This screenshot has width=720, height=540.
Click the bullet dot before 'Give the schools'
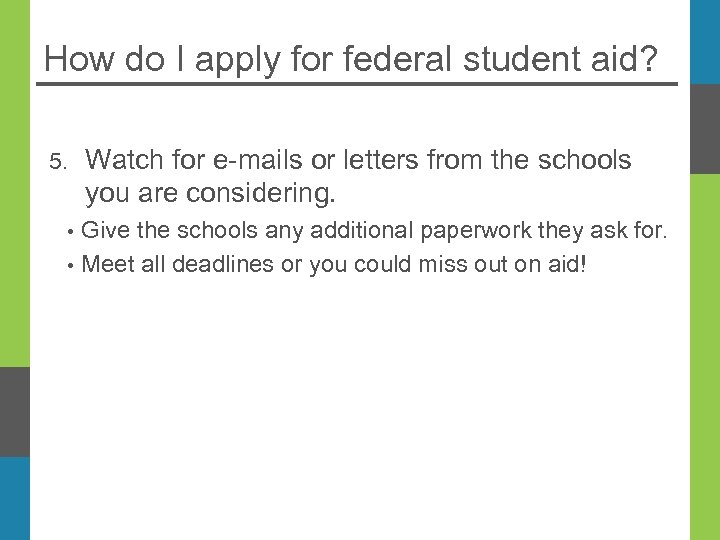click(x=71, y=233)
